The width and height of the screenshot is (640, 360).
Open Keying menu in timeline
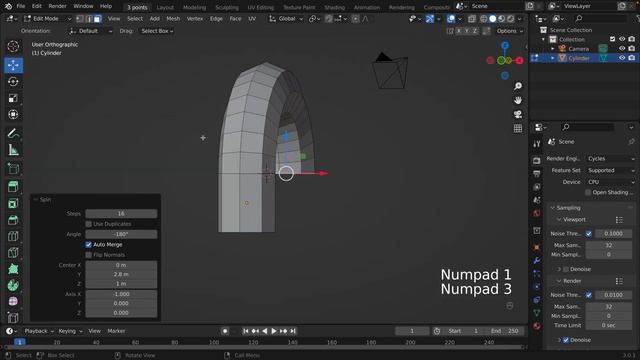coord(70,331)
